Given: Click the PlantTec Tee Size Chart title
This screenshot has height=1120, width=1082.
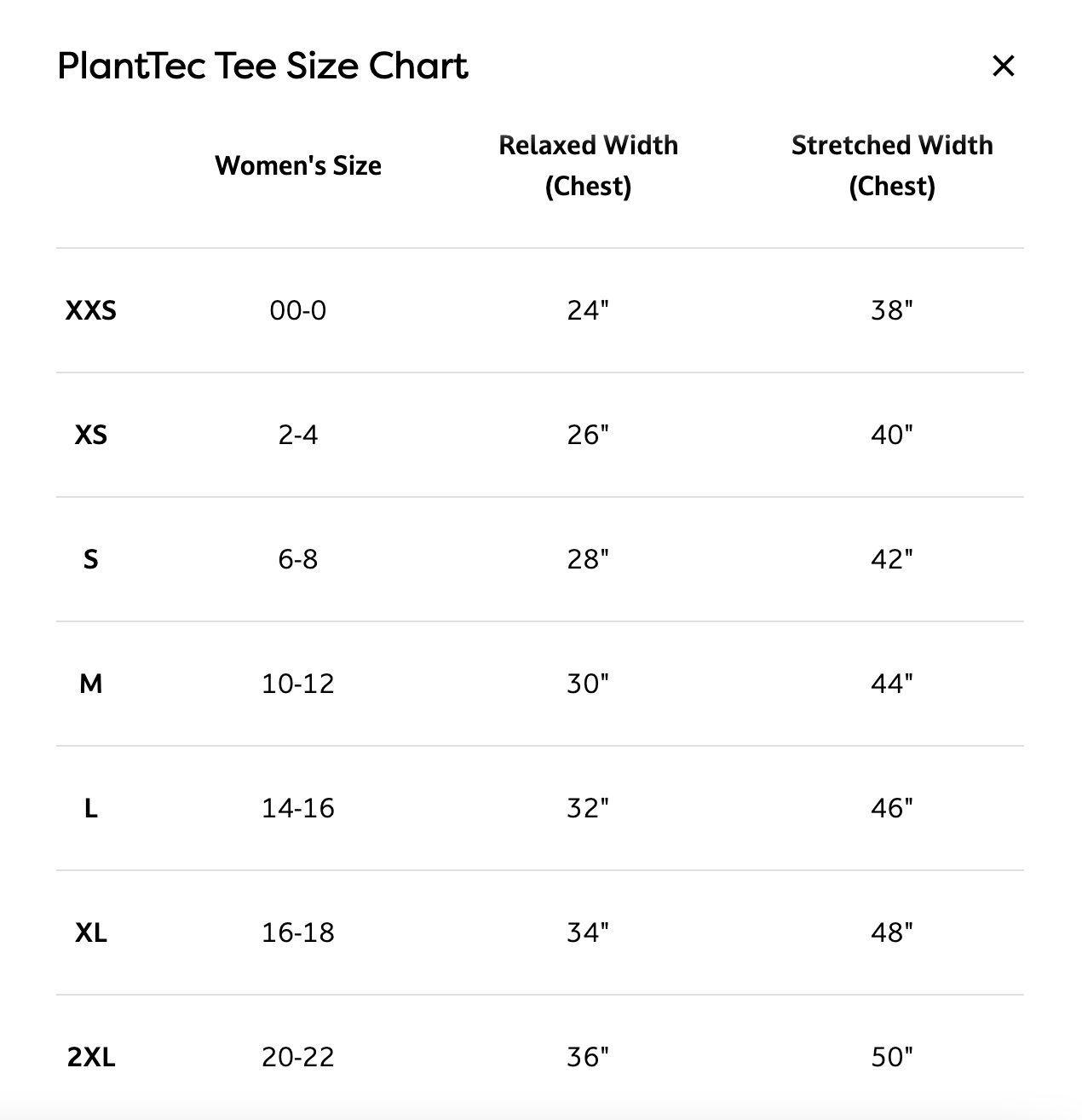Looking at the screenshot, I should (x=262, y=66).
